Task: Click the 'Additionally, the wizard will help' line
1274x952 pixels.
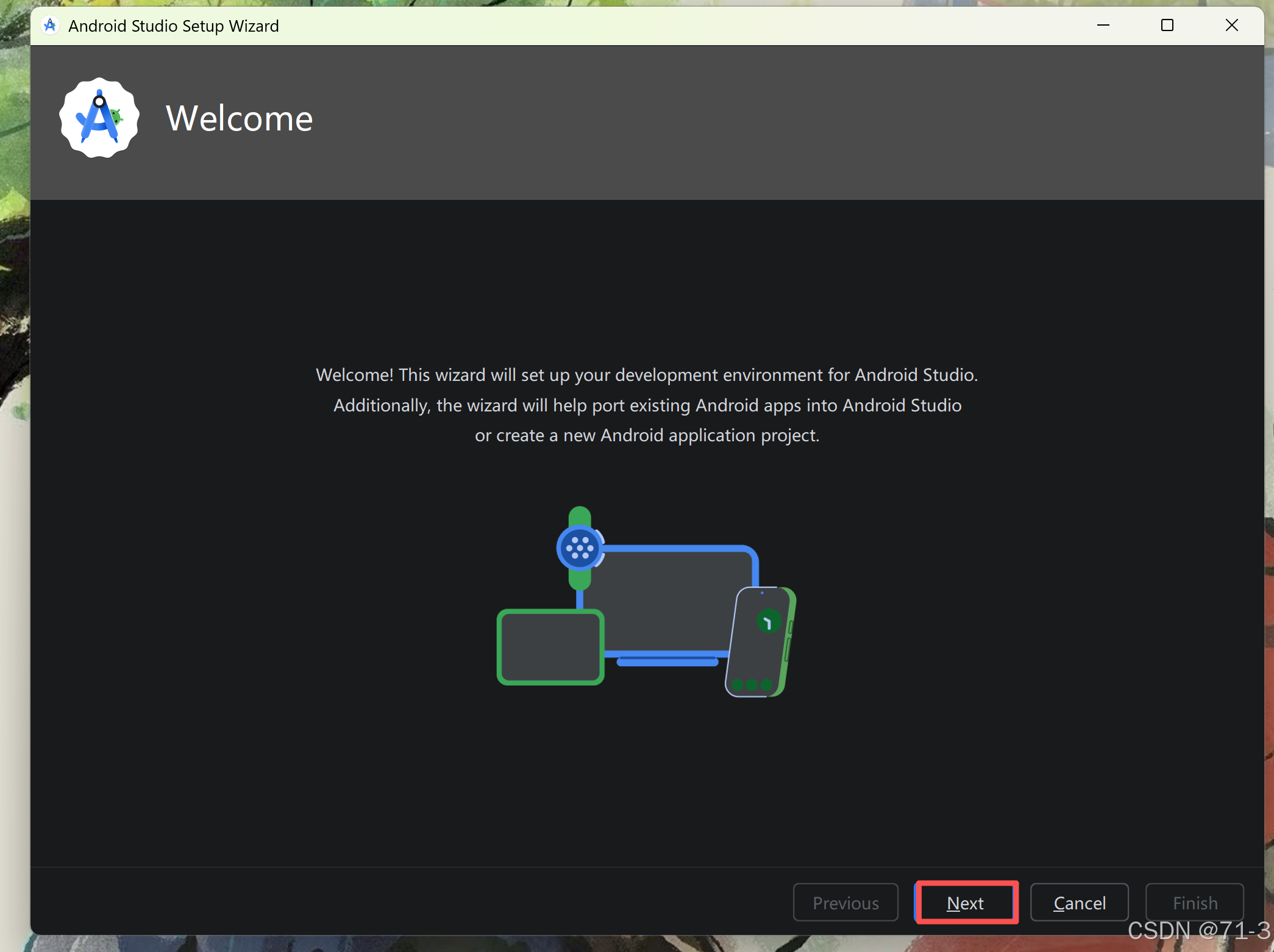Action: [647, 405]
